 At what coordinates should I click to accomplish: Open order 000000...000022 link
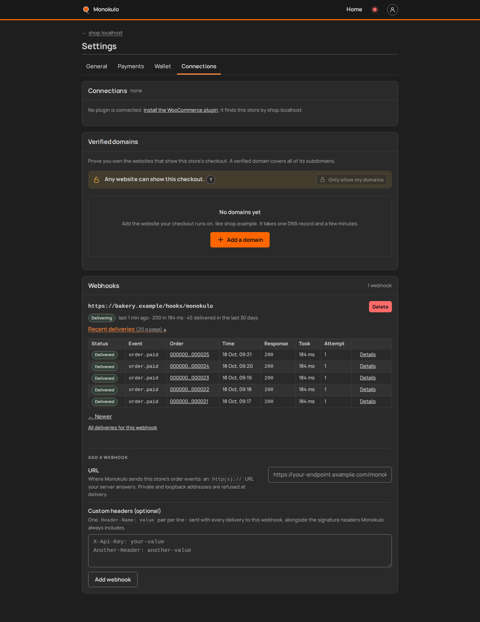tap(189, 390)
